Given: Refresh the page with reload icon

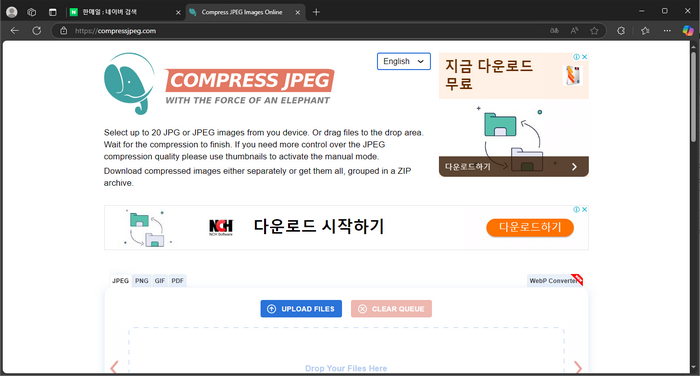Looking at the screenshot, I should [x=37, y=31].
